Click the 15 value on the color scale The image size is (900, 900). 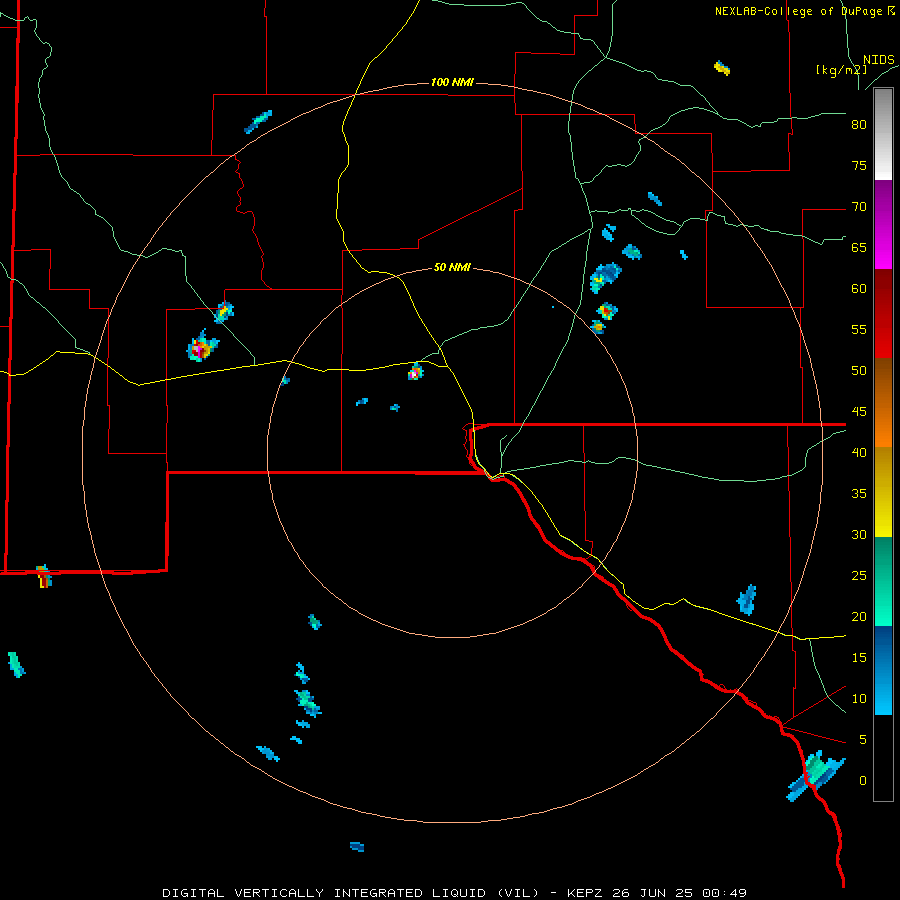pyautogui.click(x=859, y=657)
